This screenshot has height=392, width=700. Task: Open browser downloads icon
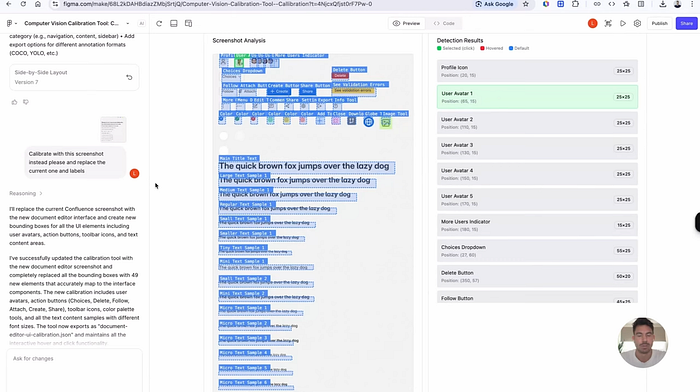(x=662, y=4)
